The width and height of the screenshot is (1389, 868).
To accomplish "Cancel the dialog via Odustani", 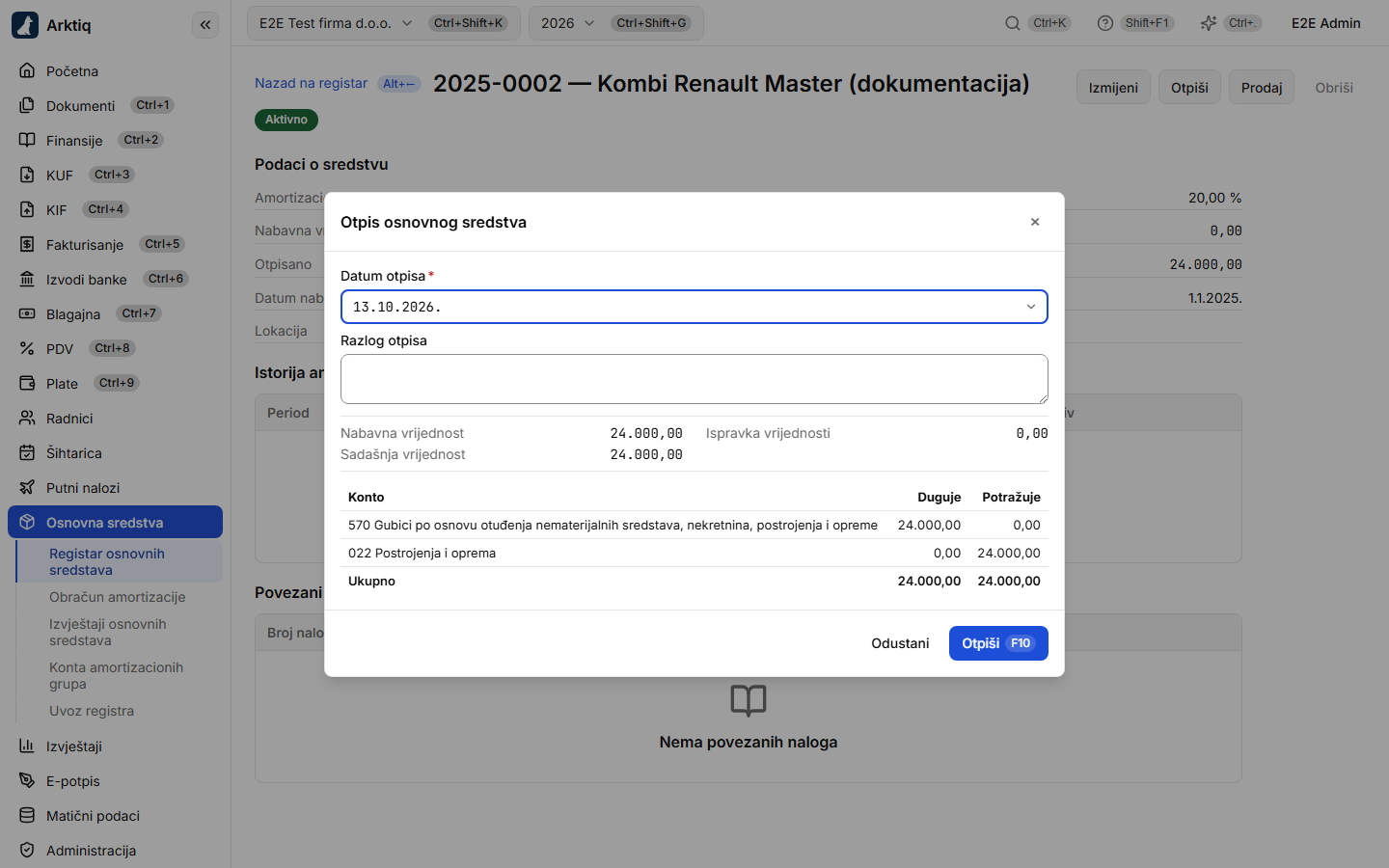I will click(x=900, y=643).
